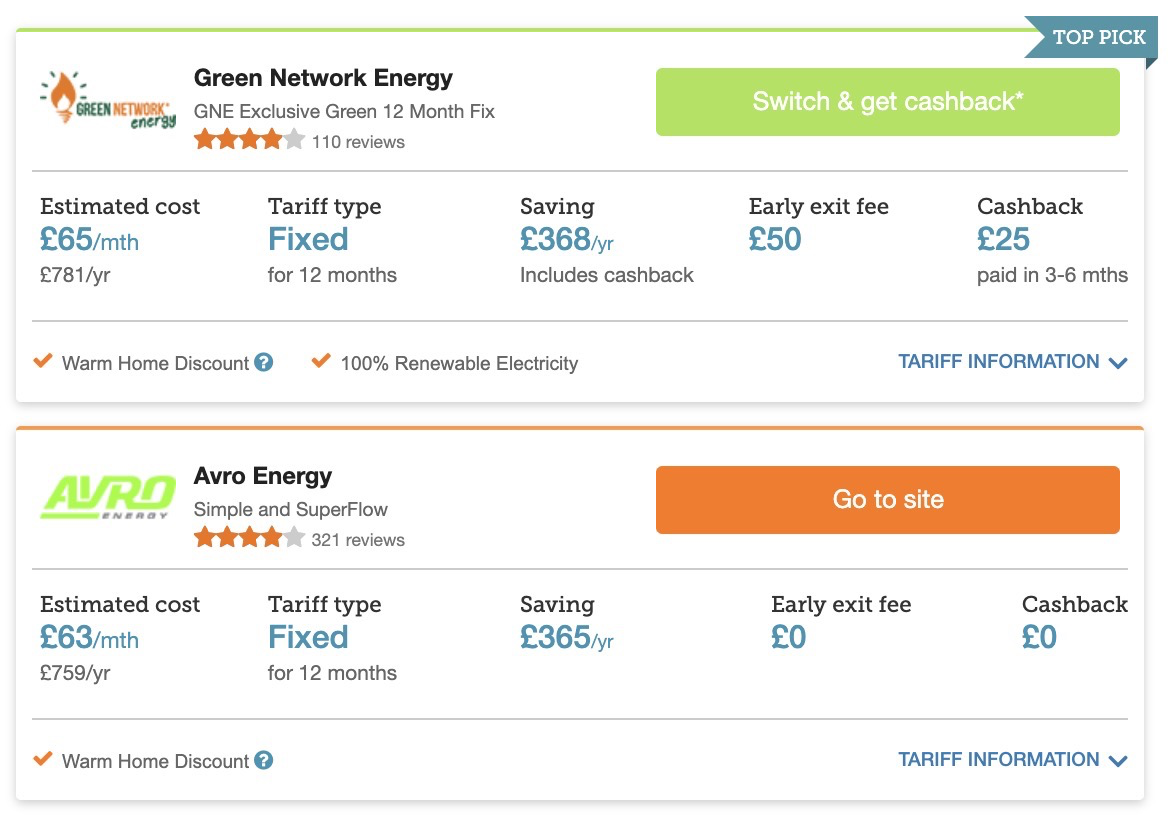
Task: Click Warm Home Discount help icon, Avro
Action: 264,761
